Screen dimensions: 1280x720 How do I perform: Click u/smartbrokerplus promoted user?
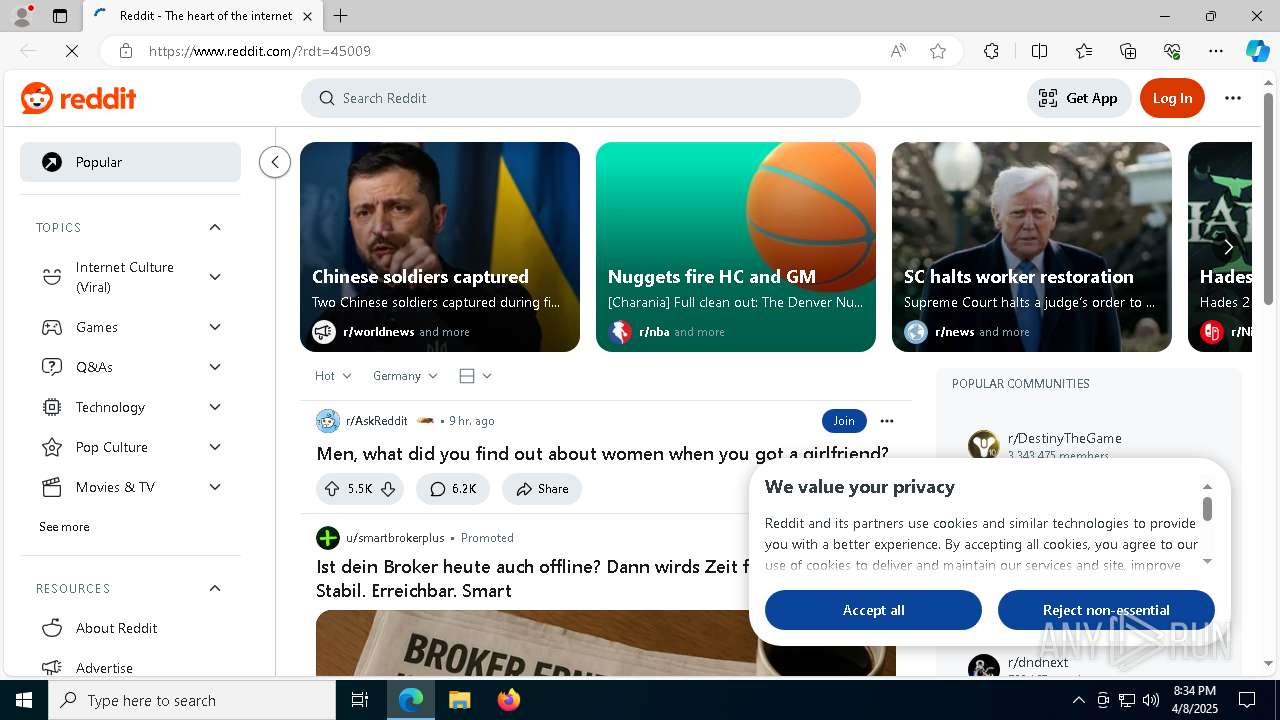pyautogui.click(x=395, y=538)
